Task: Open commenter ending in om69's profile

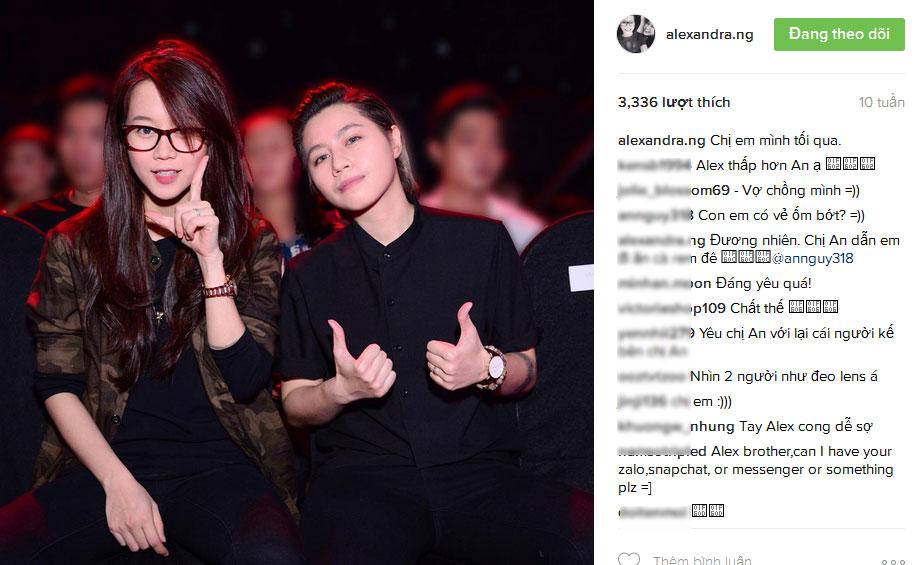Action: 674,190
